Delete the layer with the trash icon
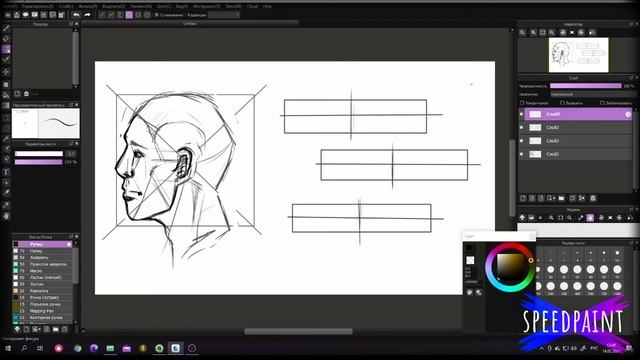 593,198
